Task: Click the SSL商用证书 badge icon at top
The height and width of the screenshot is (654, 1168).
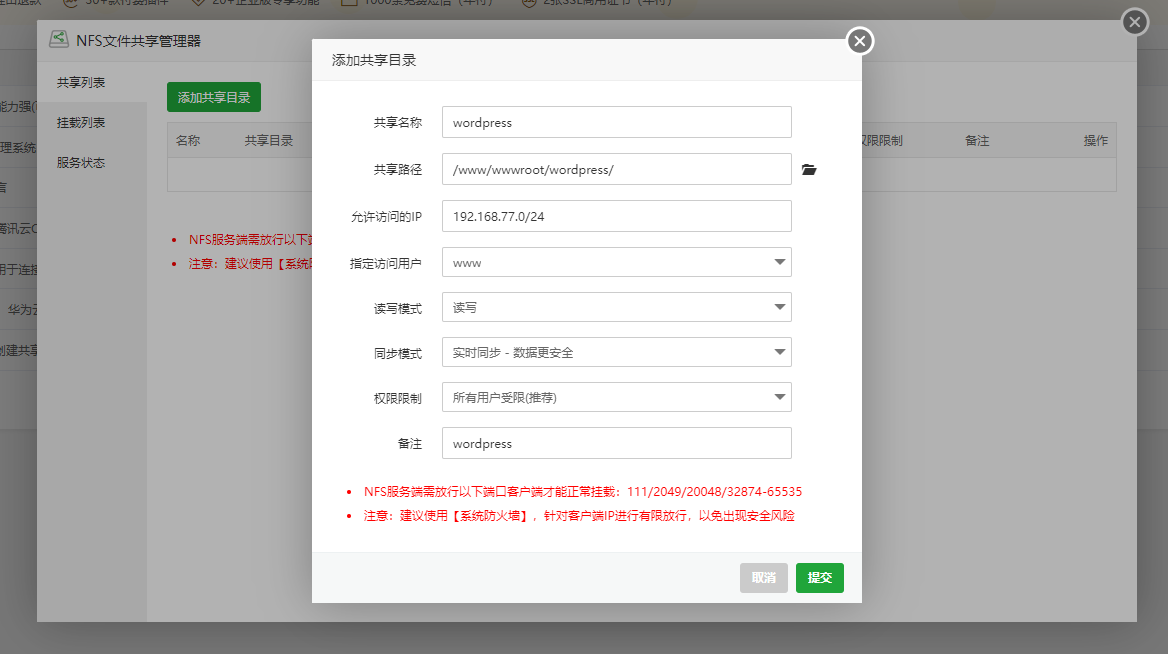Action: (x=529, y=4)
